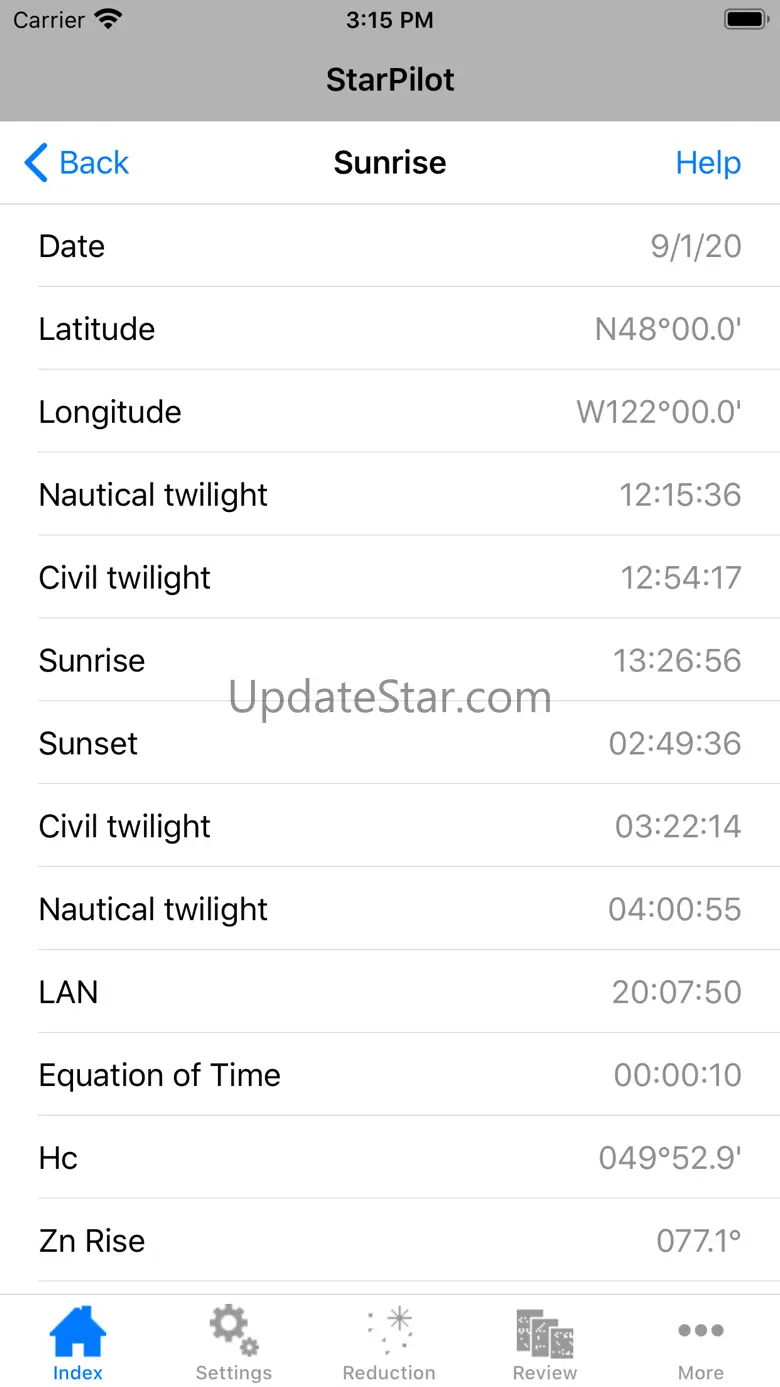This screenshot has height=1387, width=780.
Task: Open the Help link
Action: [x=708, y=163]
